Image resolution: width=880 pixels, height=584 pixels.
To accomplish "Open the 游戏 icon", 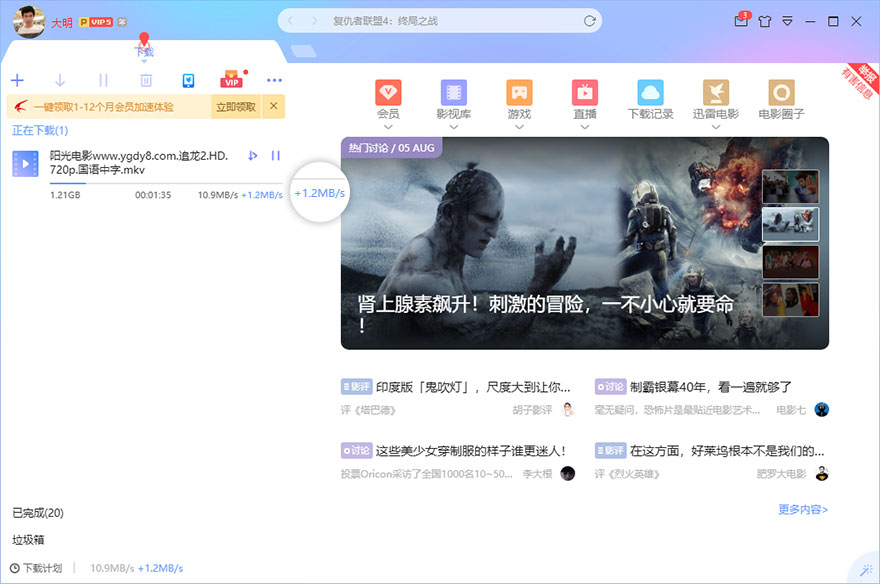I will coord(519,92).
